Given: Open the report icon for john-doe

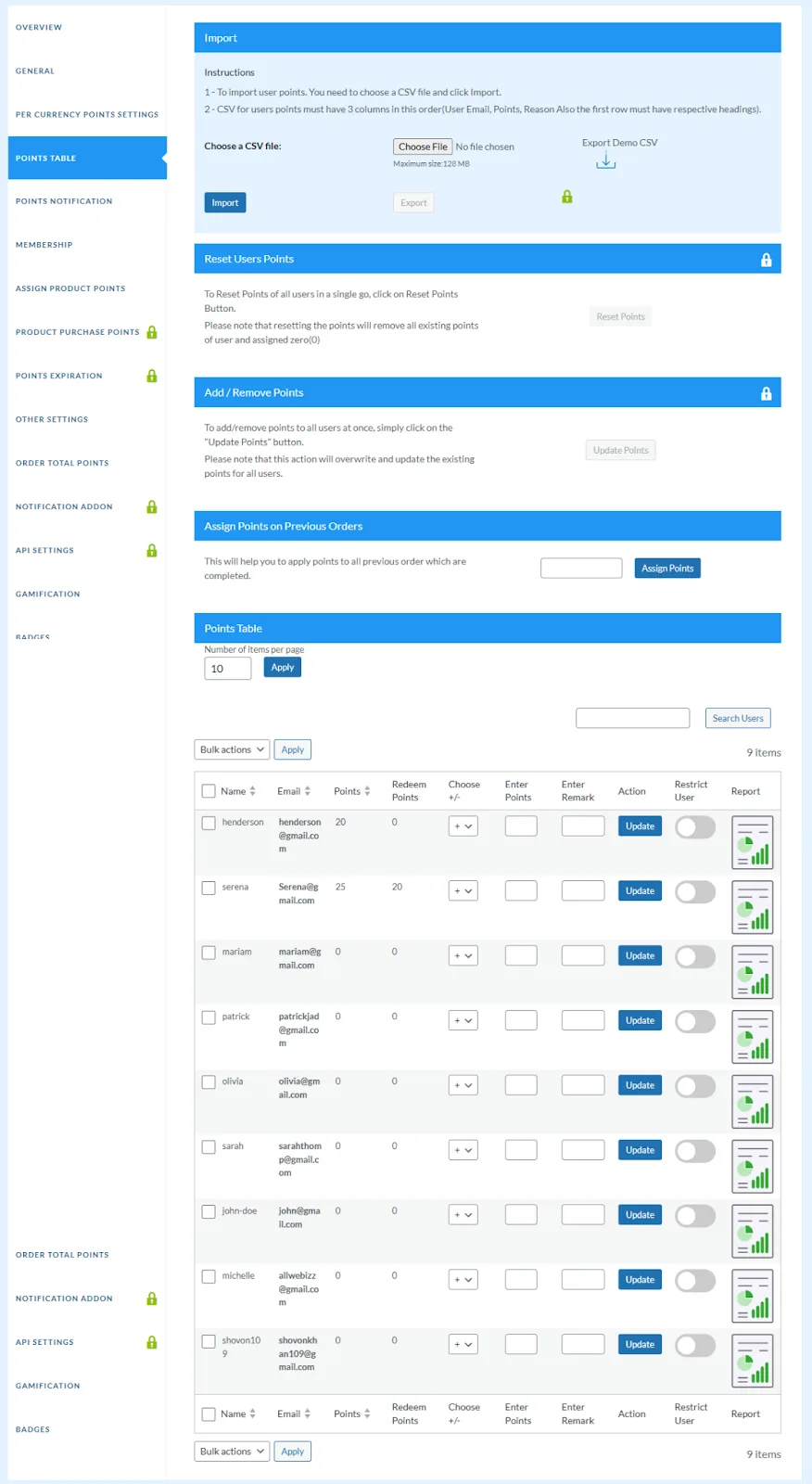Looking at the screenshot, I should click(x=752, y=1231).
